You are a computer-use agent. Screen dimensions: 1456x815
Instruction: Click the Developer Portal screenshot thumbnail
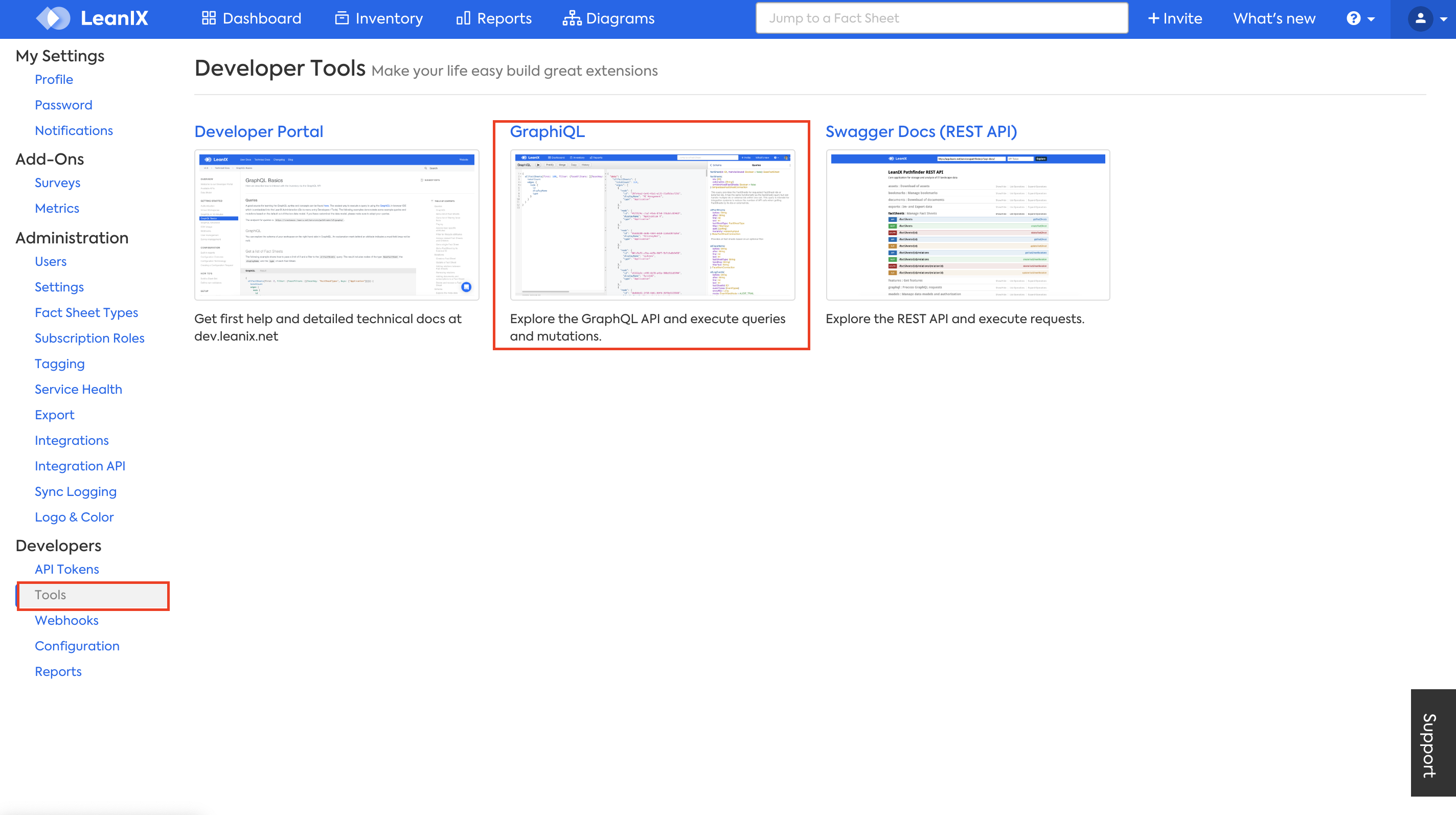[x=336, y=224]
